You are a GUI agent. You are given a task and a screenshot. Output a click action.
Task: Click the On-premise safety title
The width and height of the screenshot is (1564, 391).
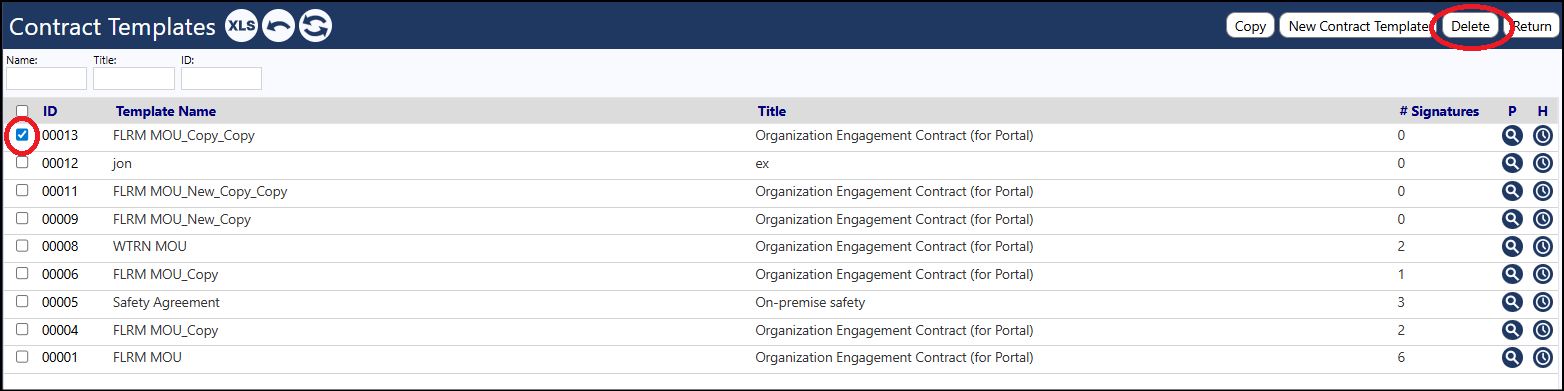tap(810, 302)
